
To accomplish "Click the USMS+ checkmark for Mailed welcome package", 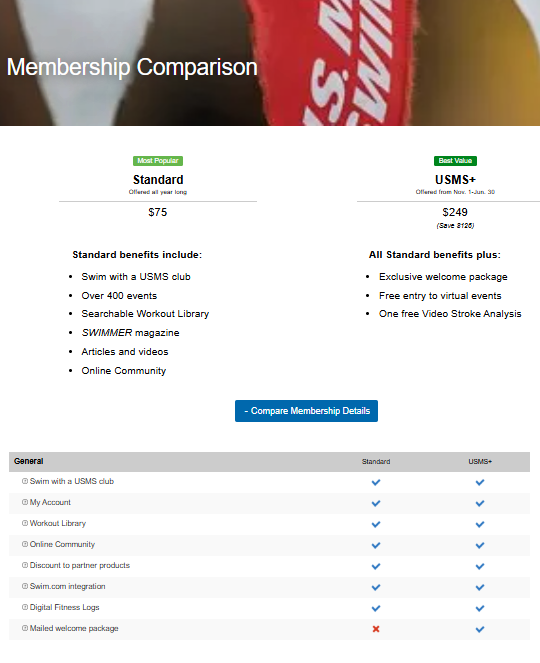I will pyautogui.click(x=480, y=629).
